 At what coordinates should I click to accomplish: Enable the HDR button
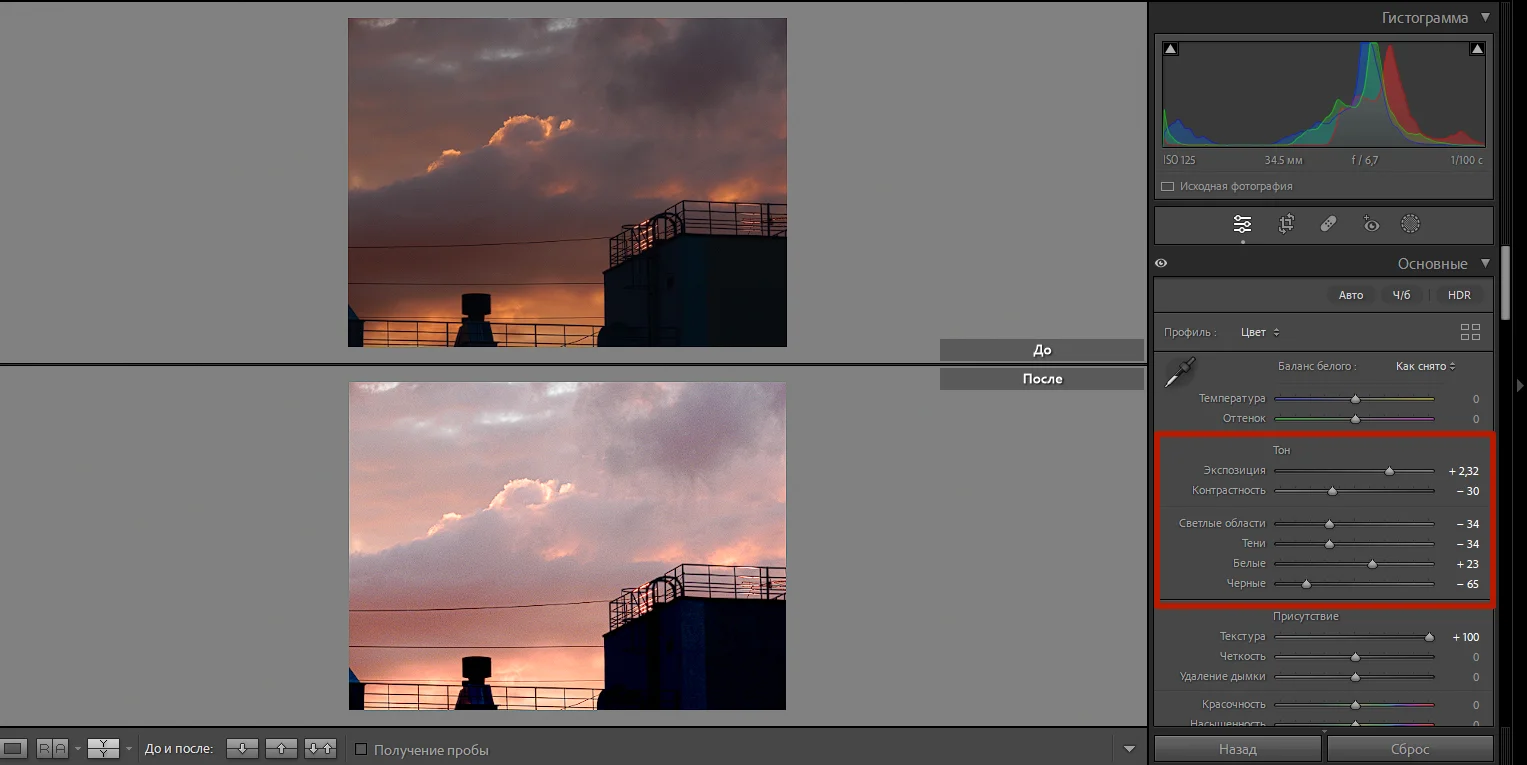(1459, 295)
